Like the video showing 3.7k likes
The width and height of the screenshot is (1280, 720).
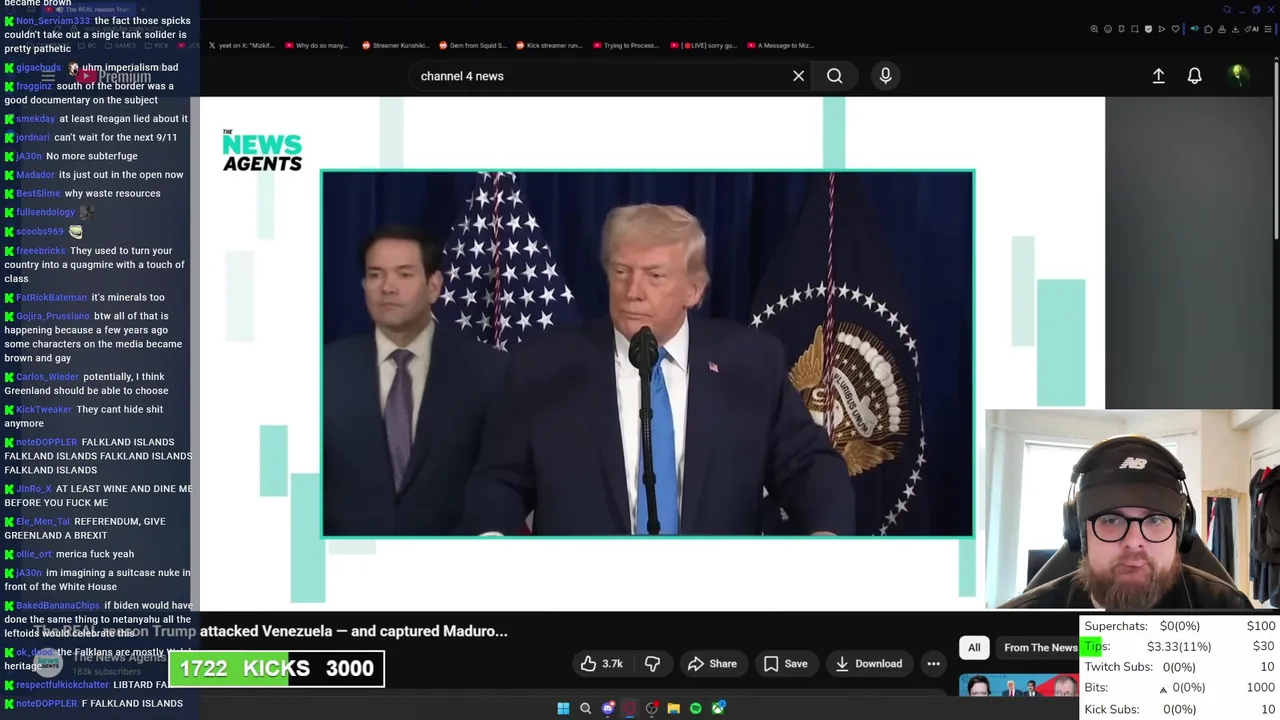pyautogui.click(x=602, y=663)
